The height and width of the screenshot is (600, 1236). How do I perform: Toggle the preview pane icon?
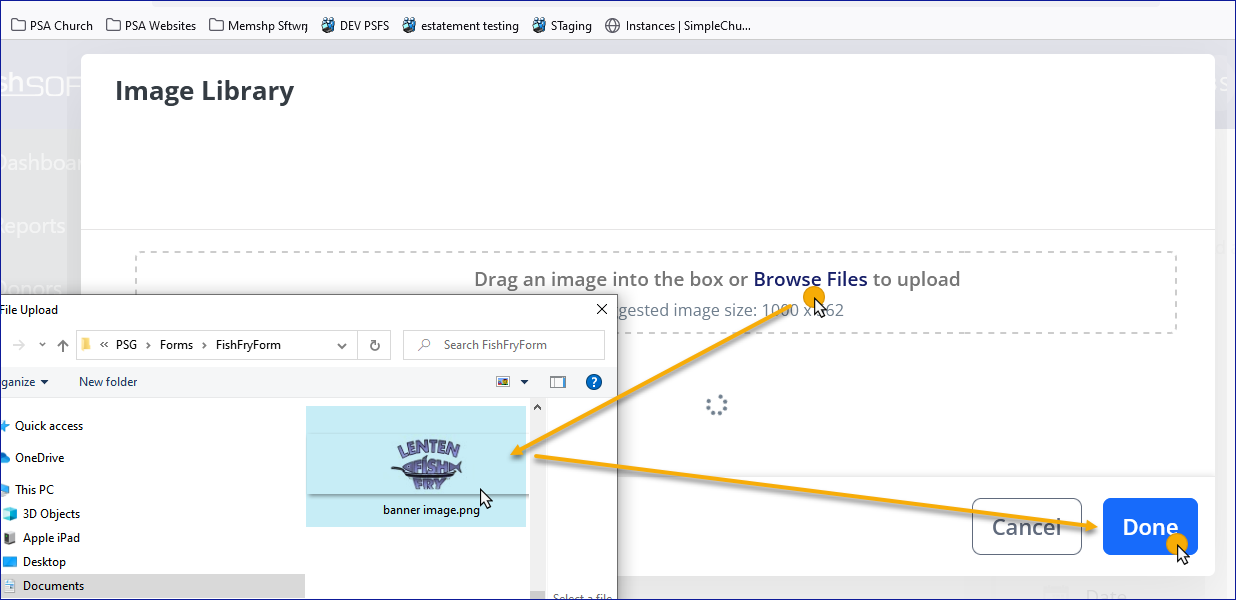(558, 382)
